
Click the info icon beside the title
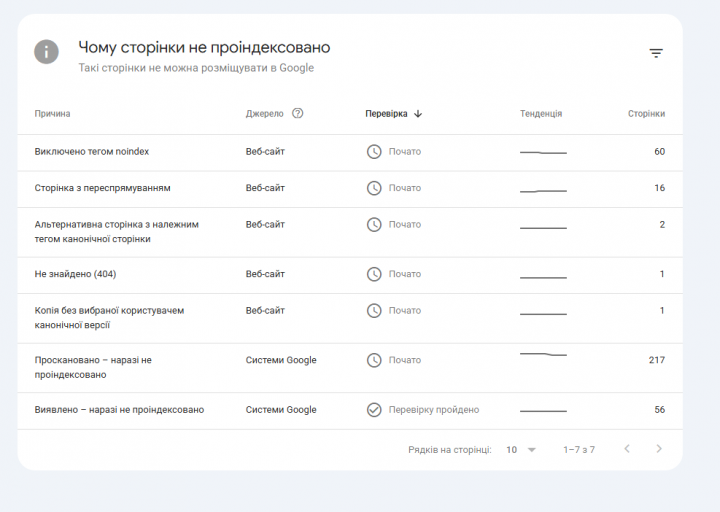(46, 51)
